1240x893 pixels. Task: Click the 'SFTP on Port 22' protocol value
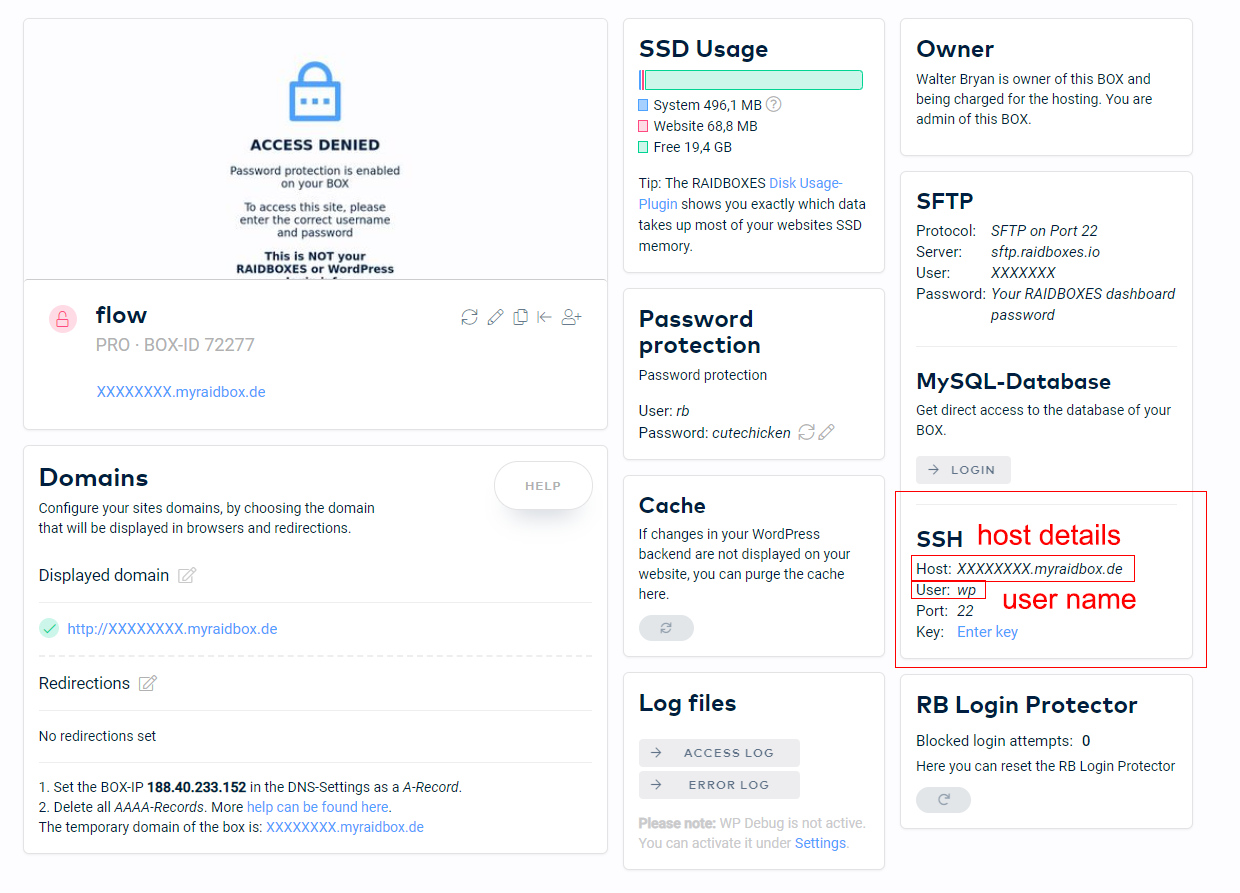coord(1044,231)
